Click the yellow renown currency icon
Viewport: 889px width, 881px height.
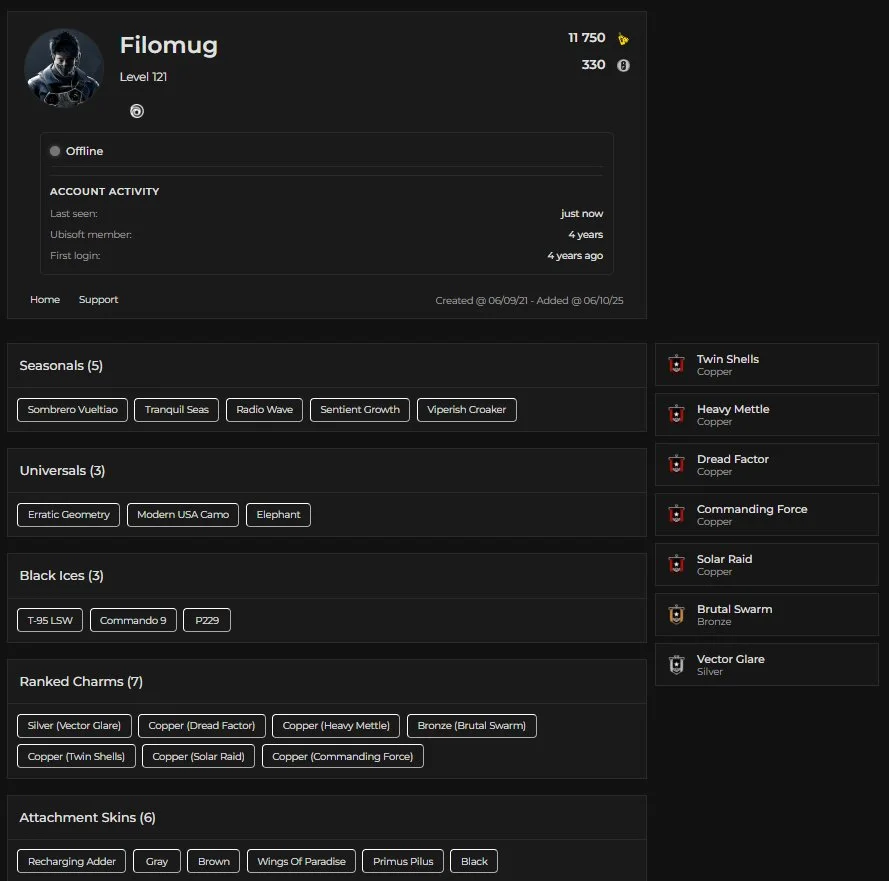pyautogui.click(x=623, y=39)
